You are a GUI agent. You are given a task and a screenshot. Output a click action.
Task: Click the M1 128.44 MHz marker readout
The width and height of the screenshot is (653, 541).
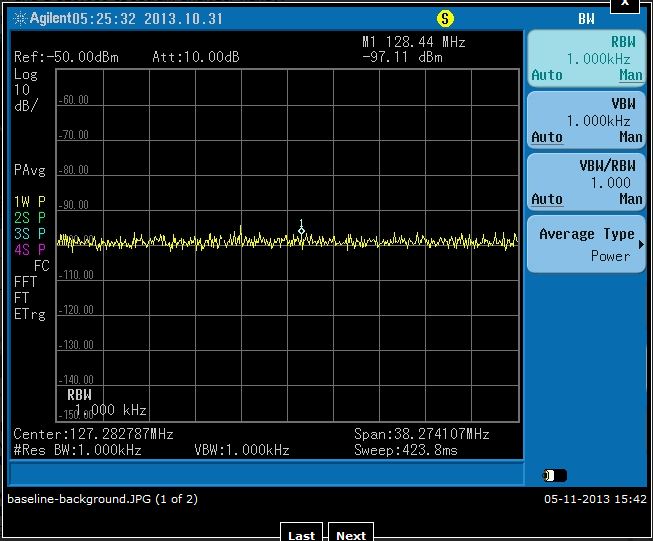tap(414, 42)
